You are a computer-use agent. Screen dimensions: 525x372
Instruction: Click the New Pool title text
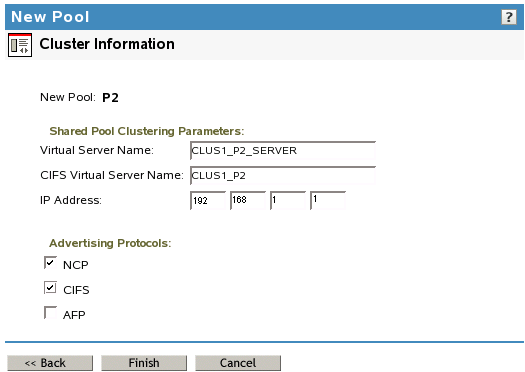[50, 17]
